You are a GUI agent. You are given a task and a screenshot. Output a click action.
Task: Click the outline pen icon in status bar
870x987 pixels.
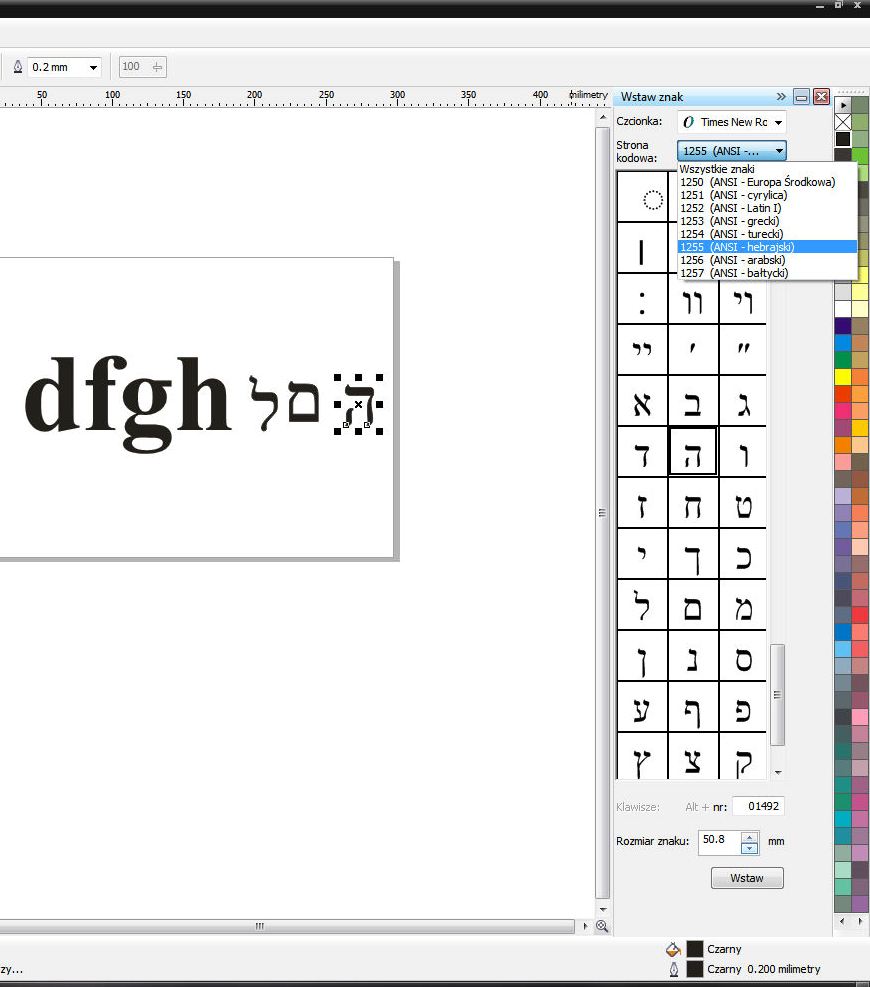tap(674, 969)
